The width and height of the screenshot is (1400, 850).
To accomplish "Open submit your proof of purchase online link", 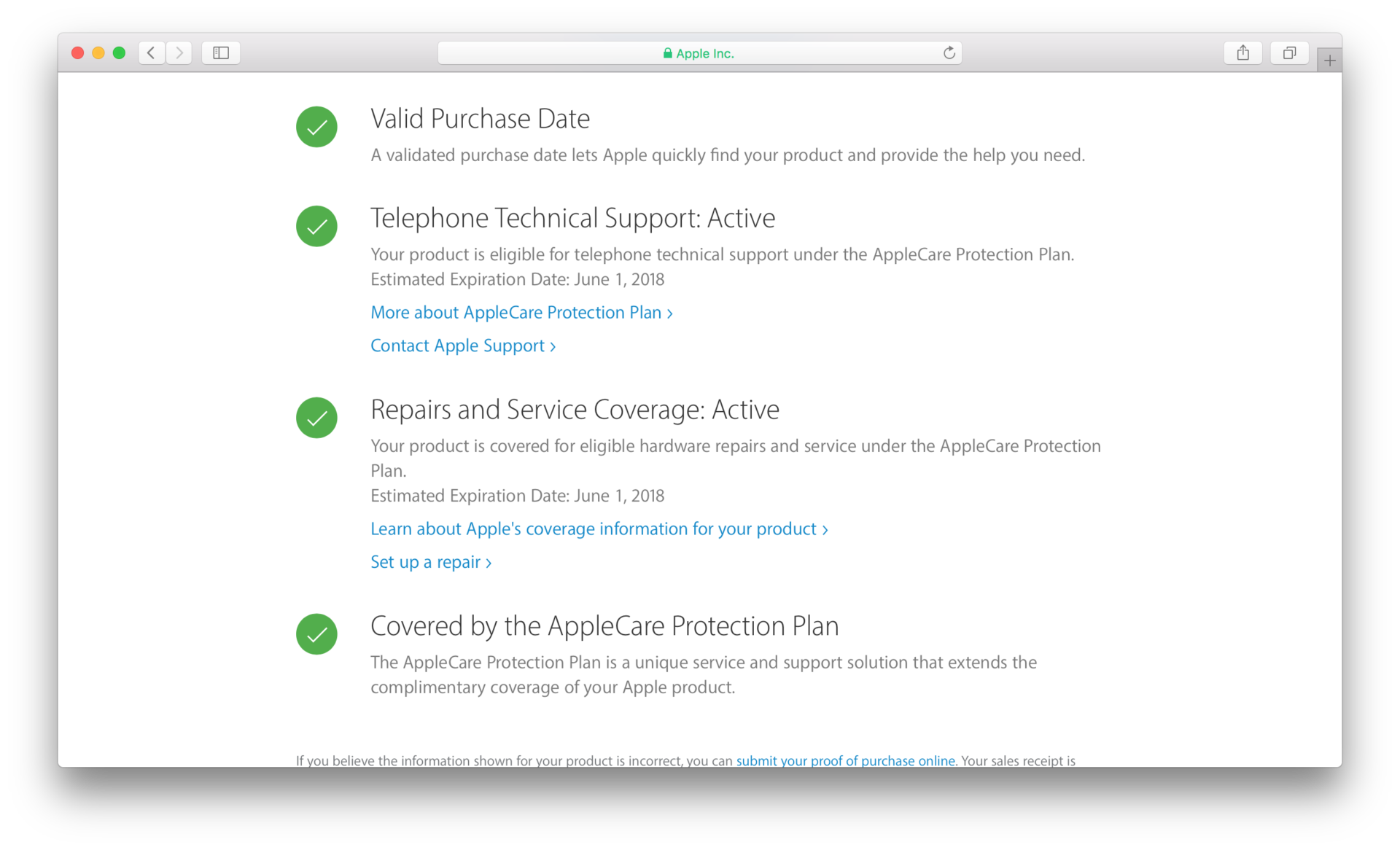I will click(x=845, y=760).
